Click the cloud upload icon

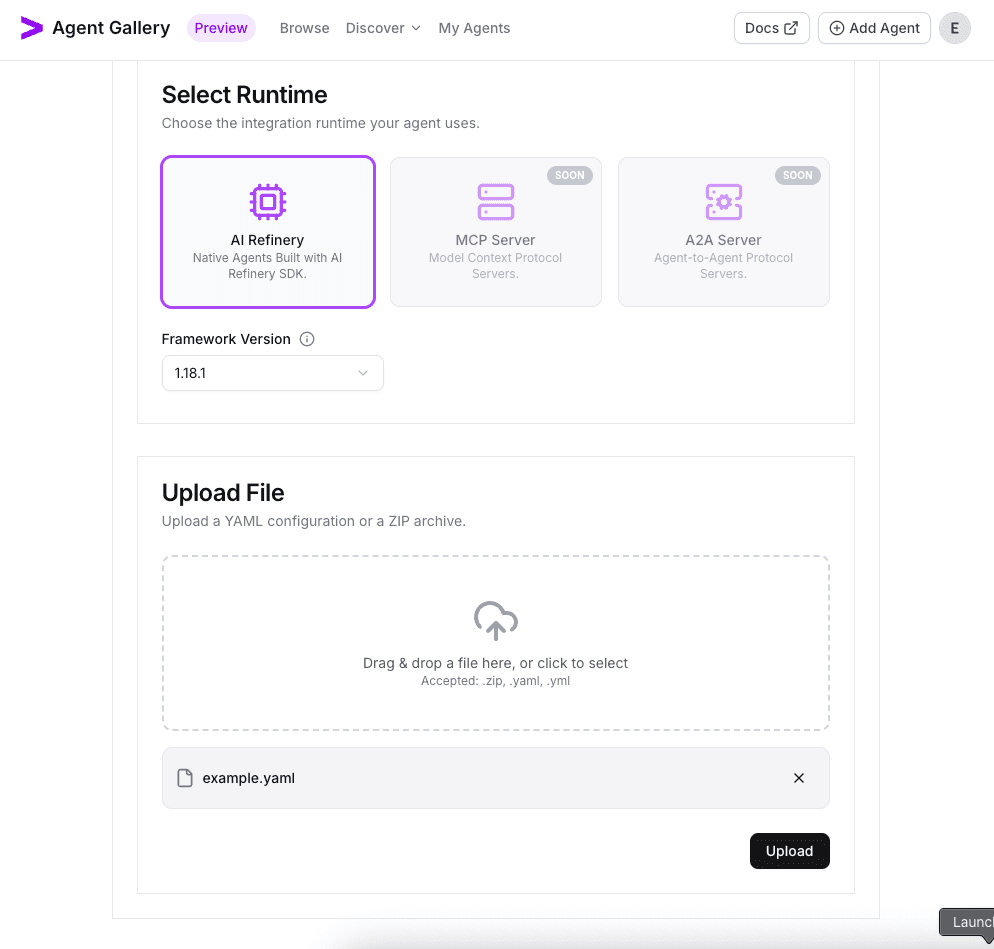[496, 620]
